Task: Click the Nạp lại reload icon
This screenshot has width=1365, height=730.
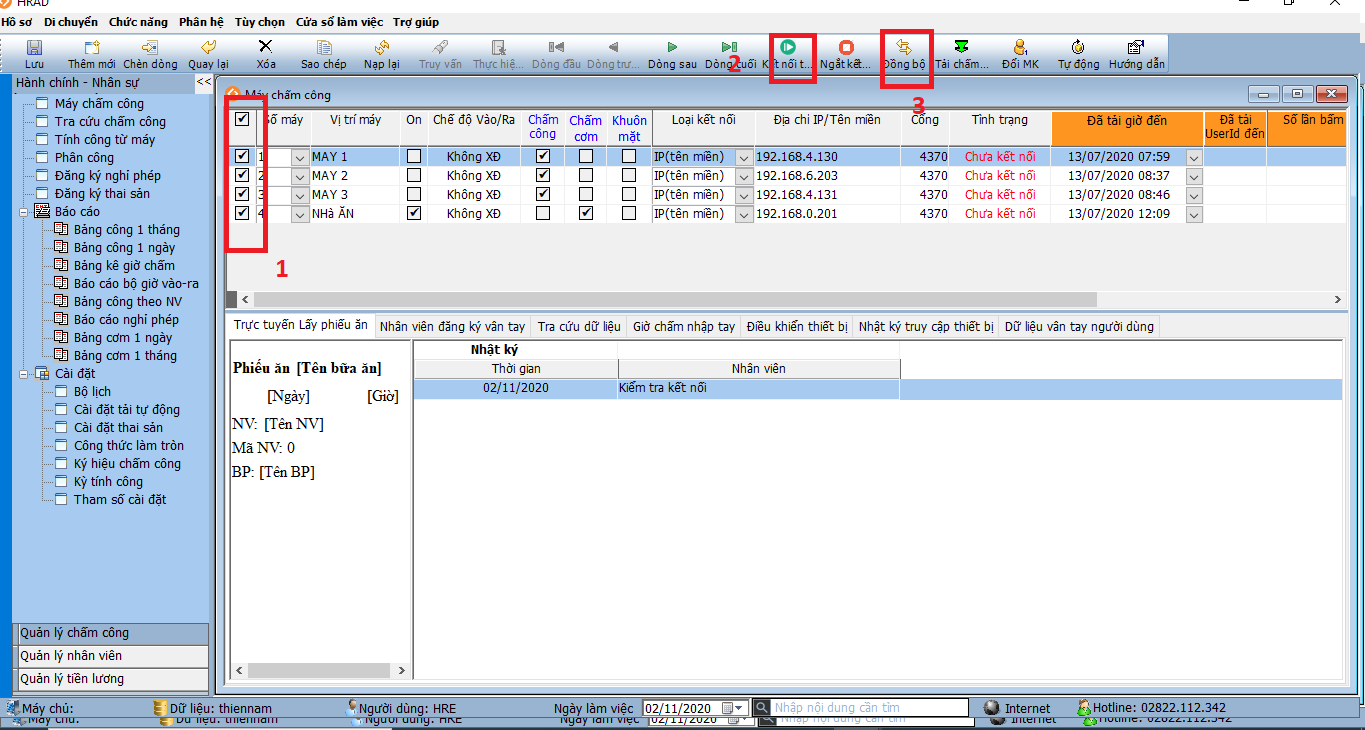Action: (x=382, y=47)
